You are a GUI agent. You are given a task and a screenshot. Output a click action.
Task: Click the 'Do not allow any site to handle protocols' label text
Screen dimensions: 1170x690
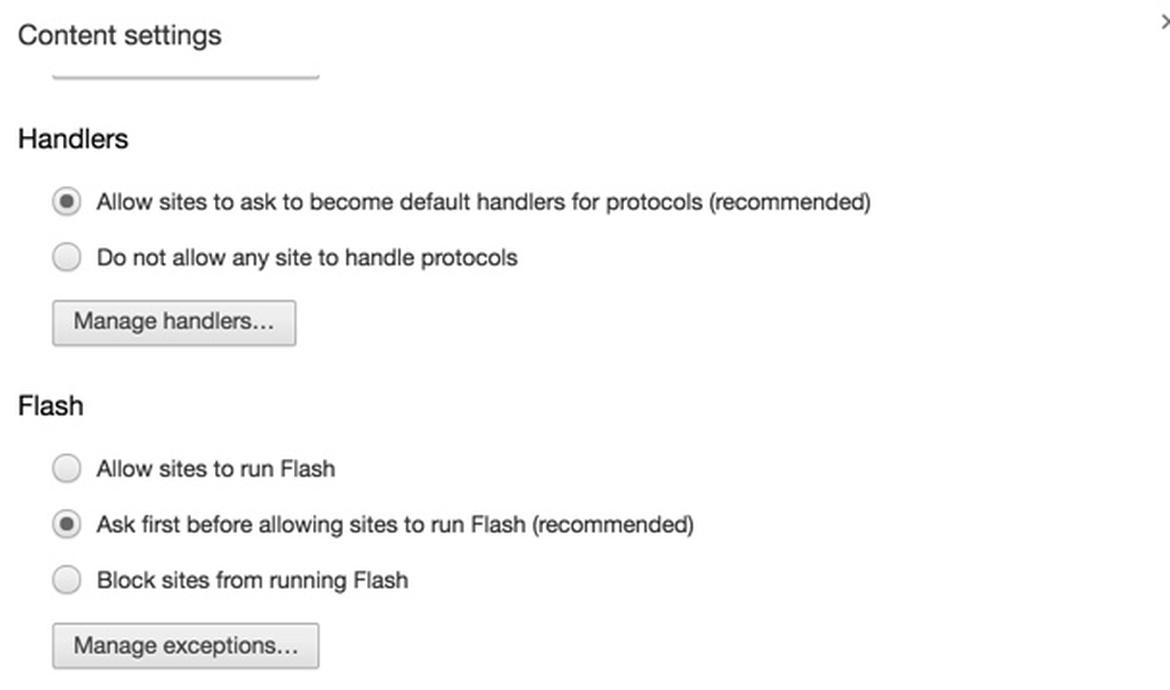click(x=306, y=258)
